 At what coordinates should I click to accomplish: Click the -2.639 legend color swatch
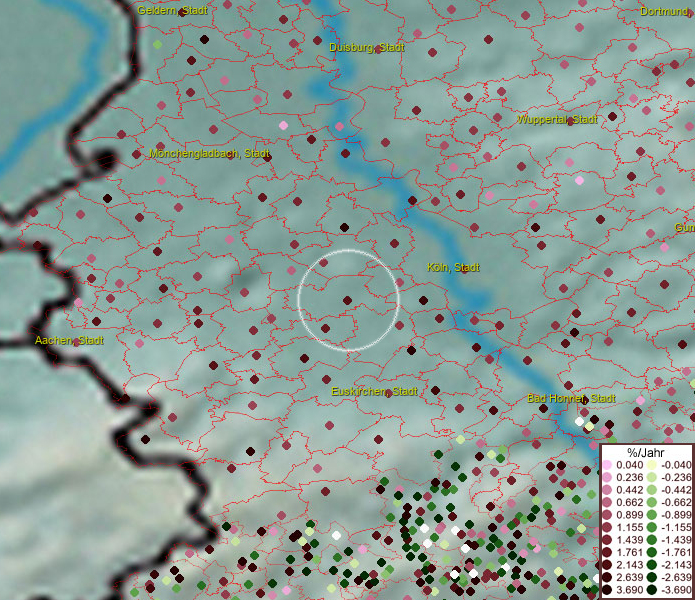pyautogui.click(x=652, y=577)
